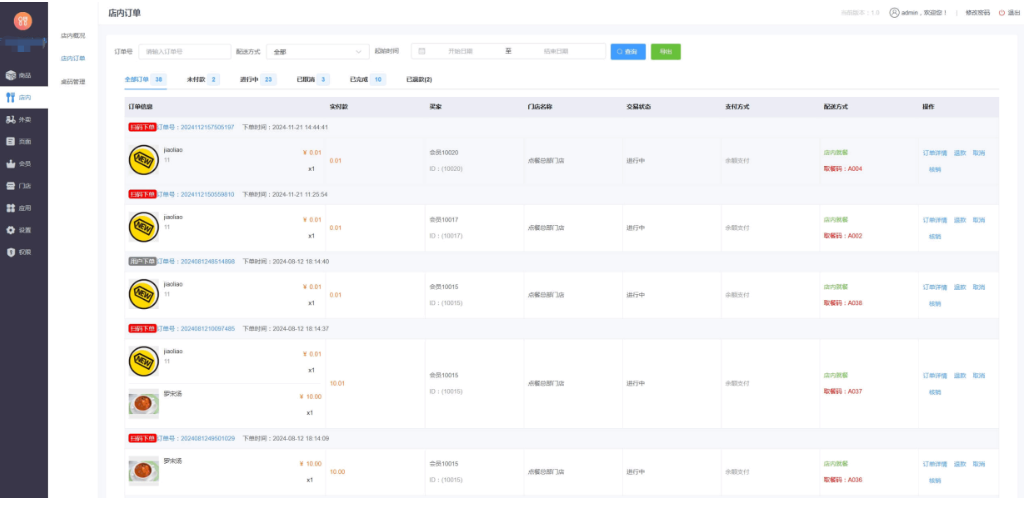Switch to the 进行中 23 tab
The height and width of the screenshot is (513, 1026).
click(x=258, y=79)
